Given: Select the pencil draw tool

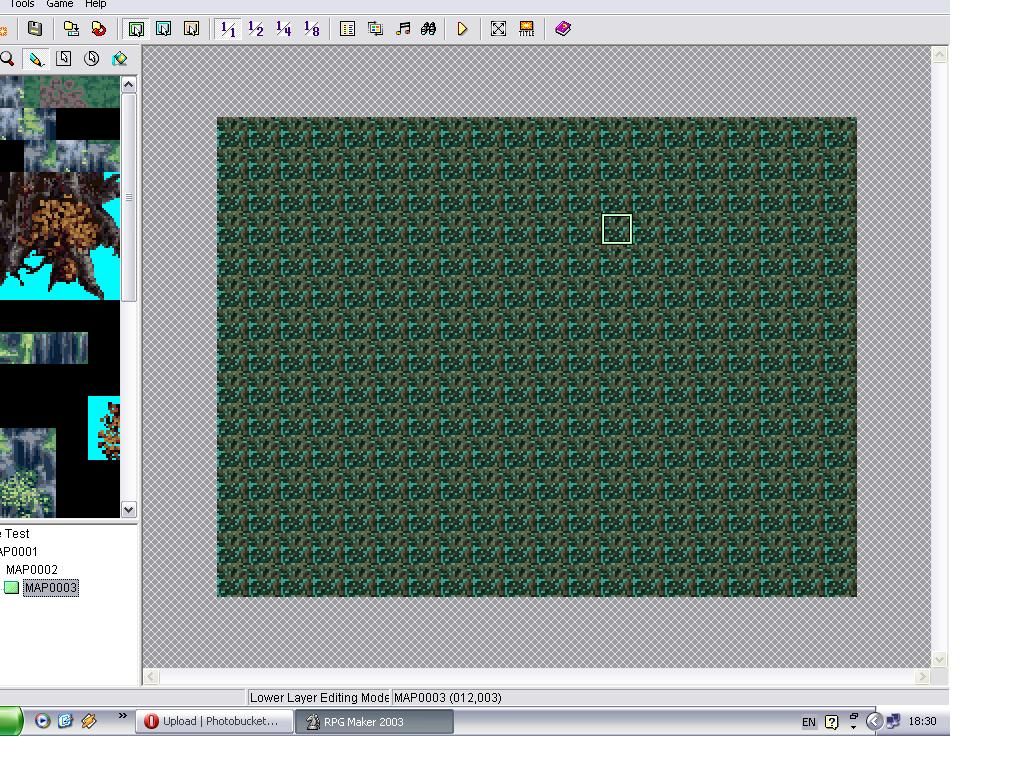Looking at the screenshot, I should [x=36, y=59].
